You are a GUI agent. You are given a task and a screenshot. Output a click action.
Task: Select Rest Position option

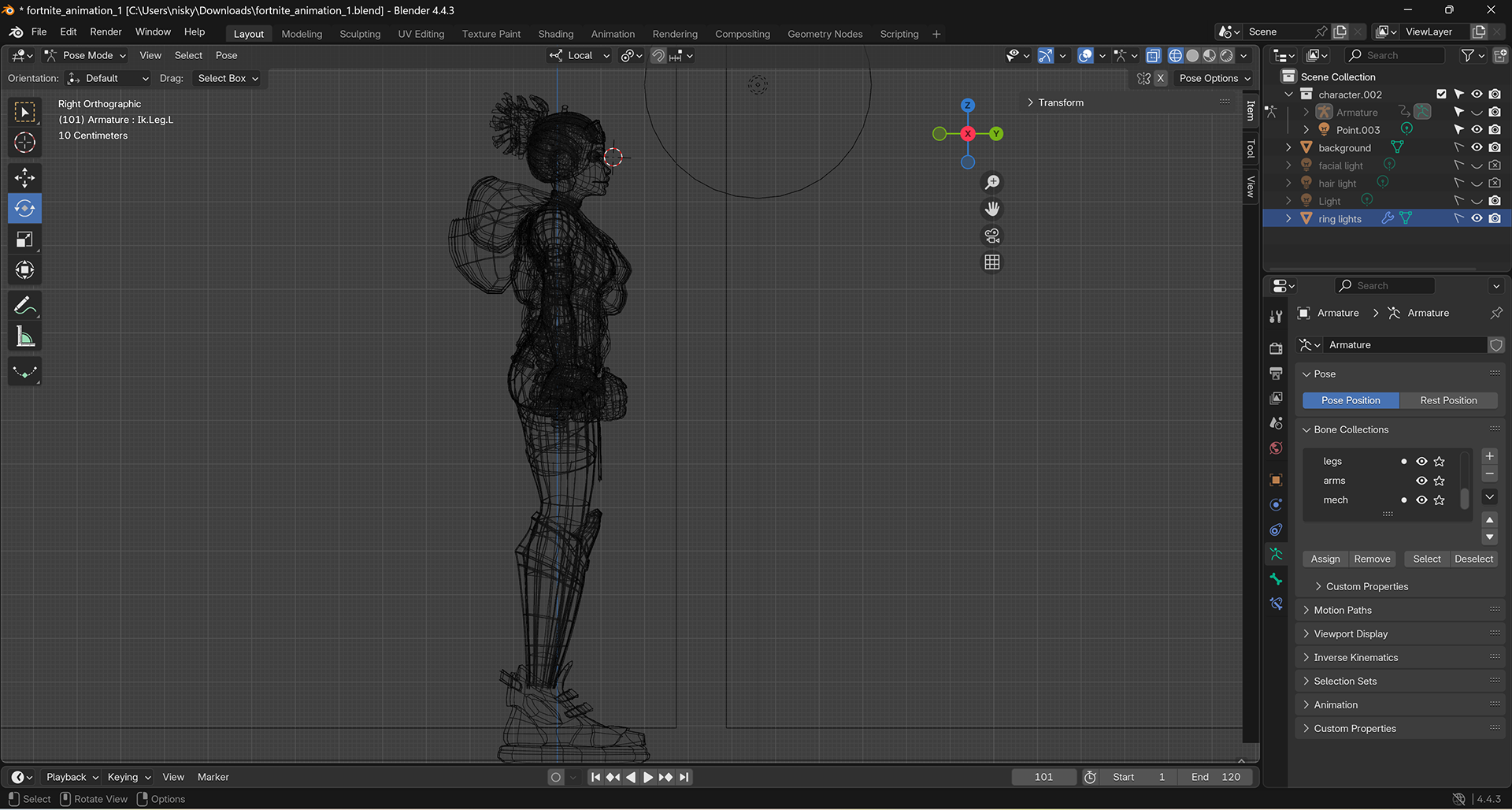pos(1448,400)
